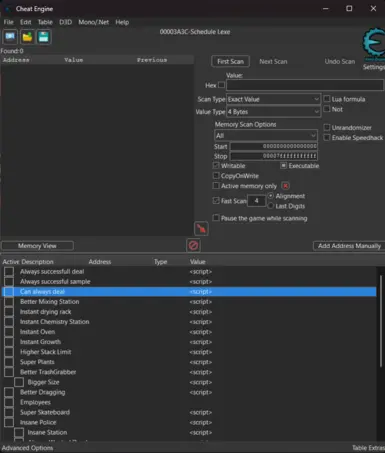Enable the Unrandomizer checkbox
Image resolution: width=385 pixels, height=453 pixels.
[x=327, y=127]
